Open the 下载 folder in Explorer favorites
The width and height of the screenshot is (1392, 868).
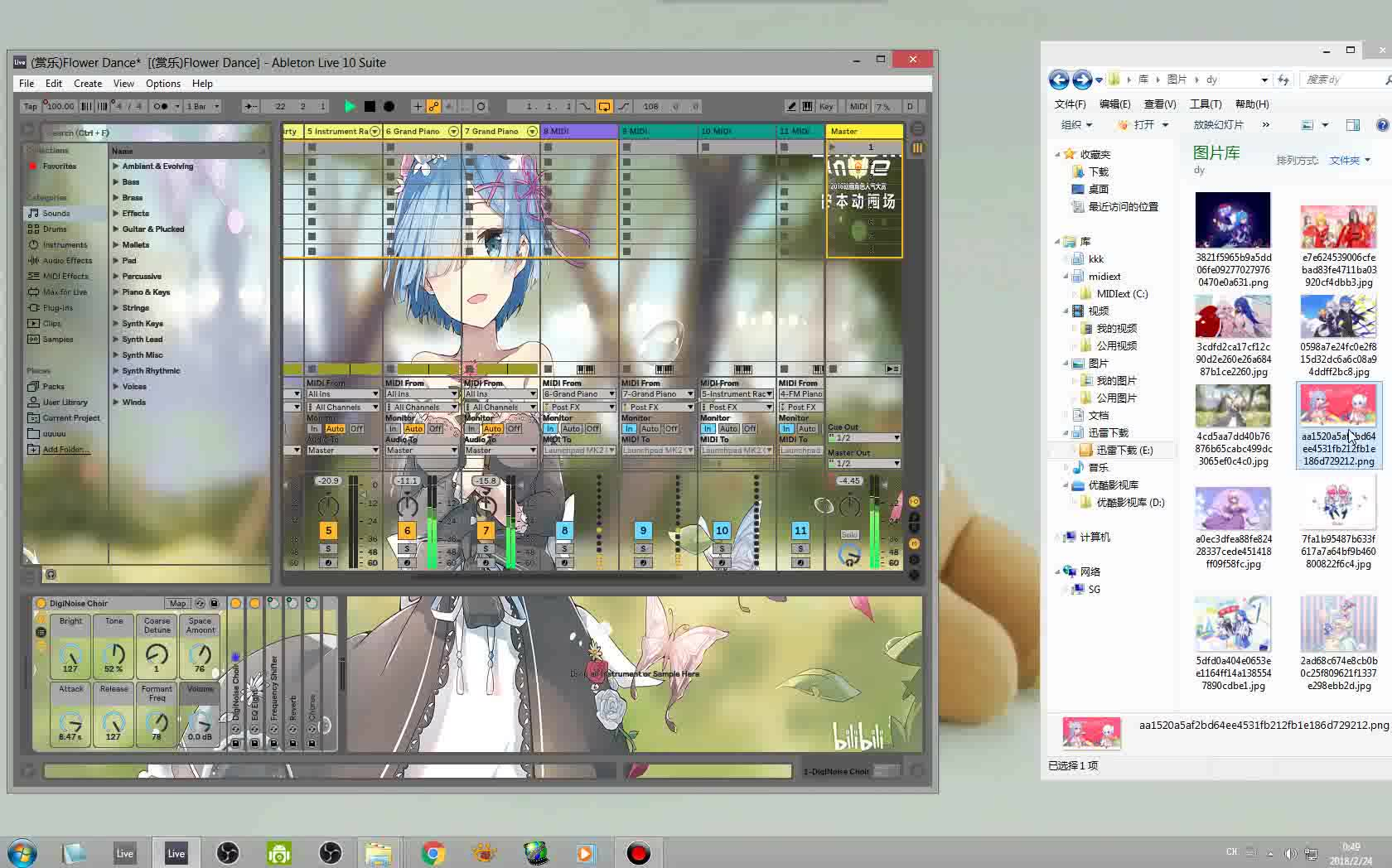point(1099,171)
